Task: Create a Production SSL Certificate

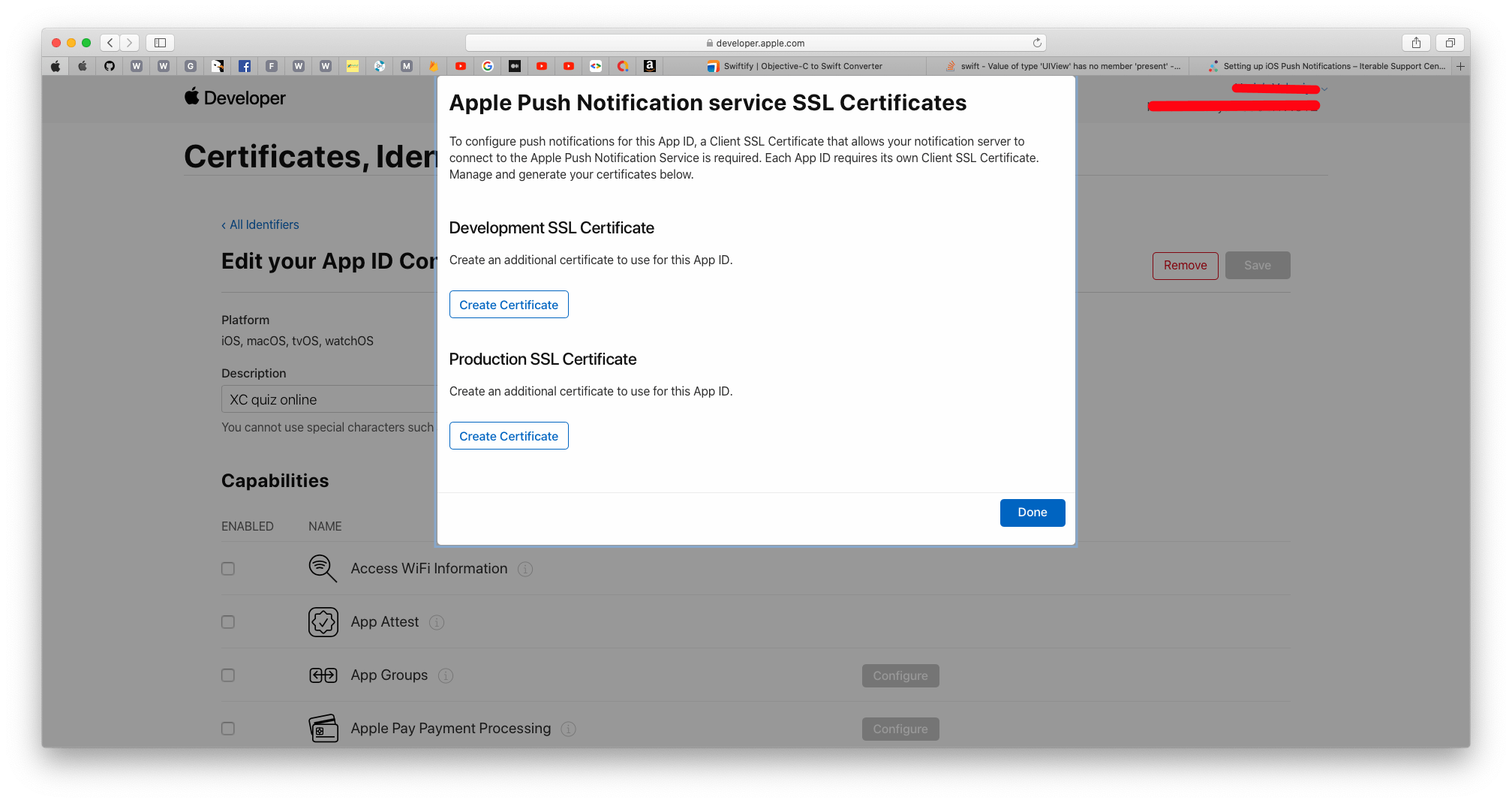Action: 509,436
